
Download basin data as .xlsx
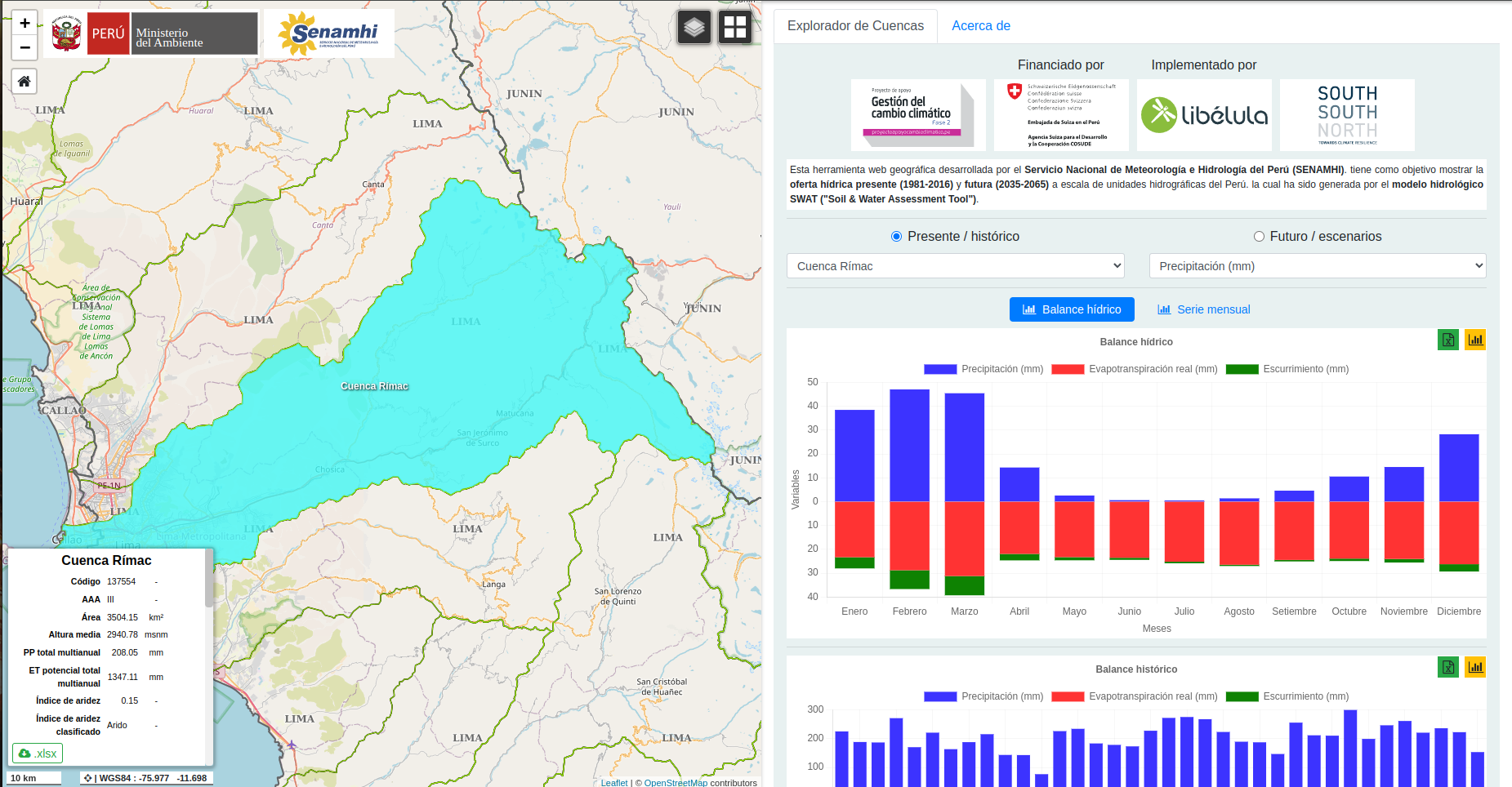point(38,753)
